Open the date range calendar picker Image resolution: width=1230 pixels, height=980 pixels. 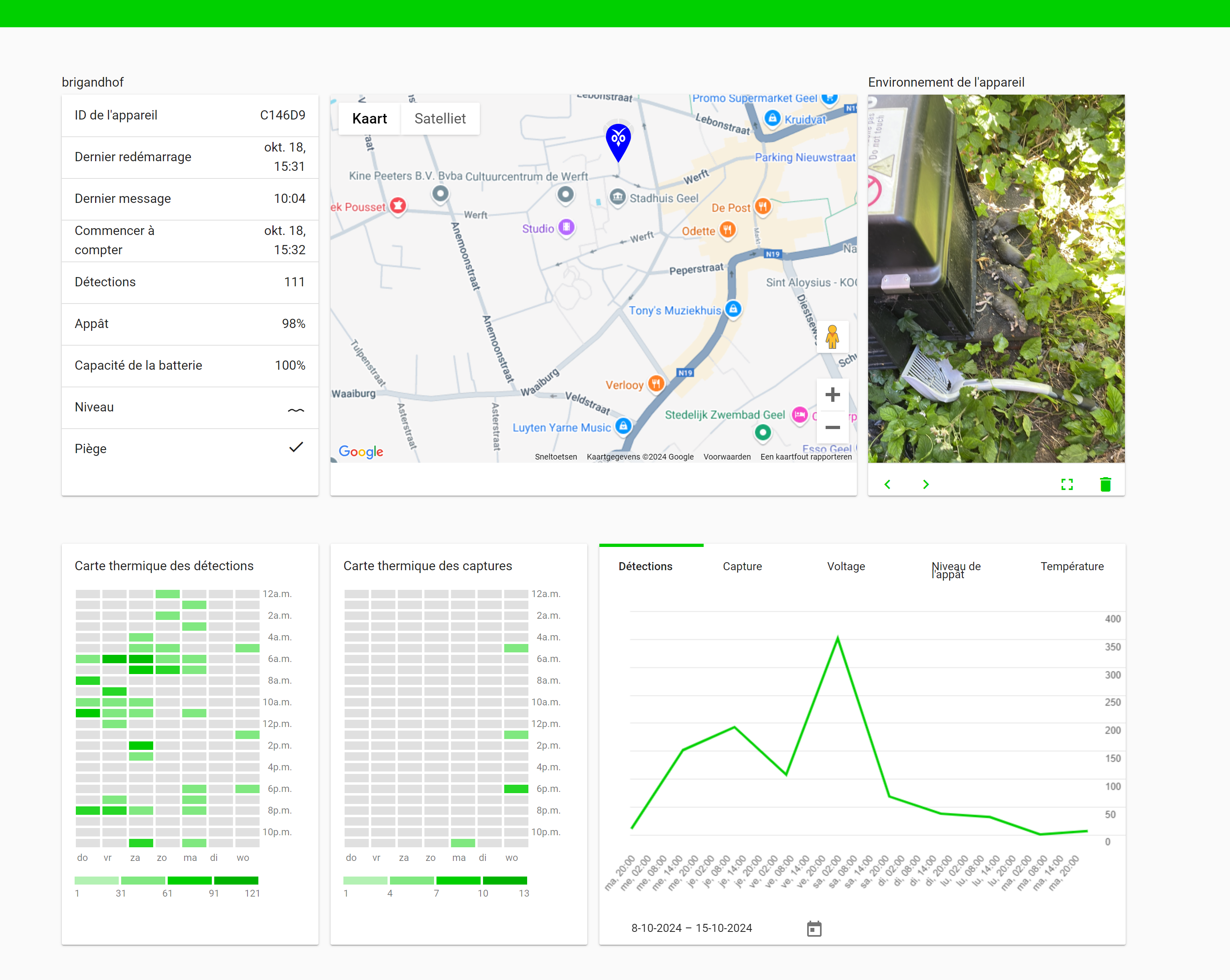[814, 928]
